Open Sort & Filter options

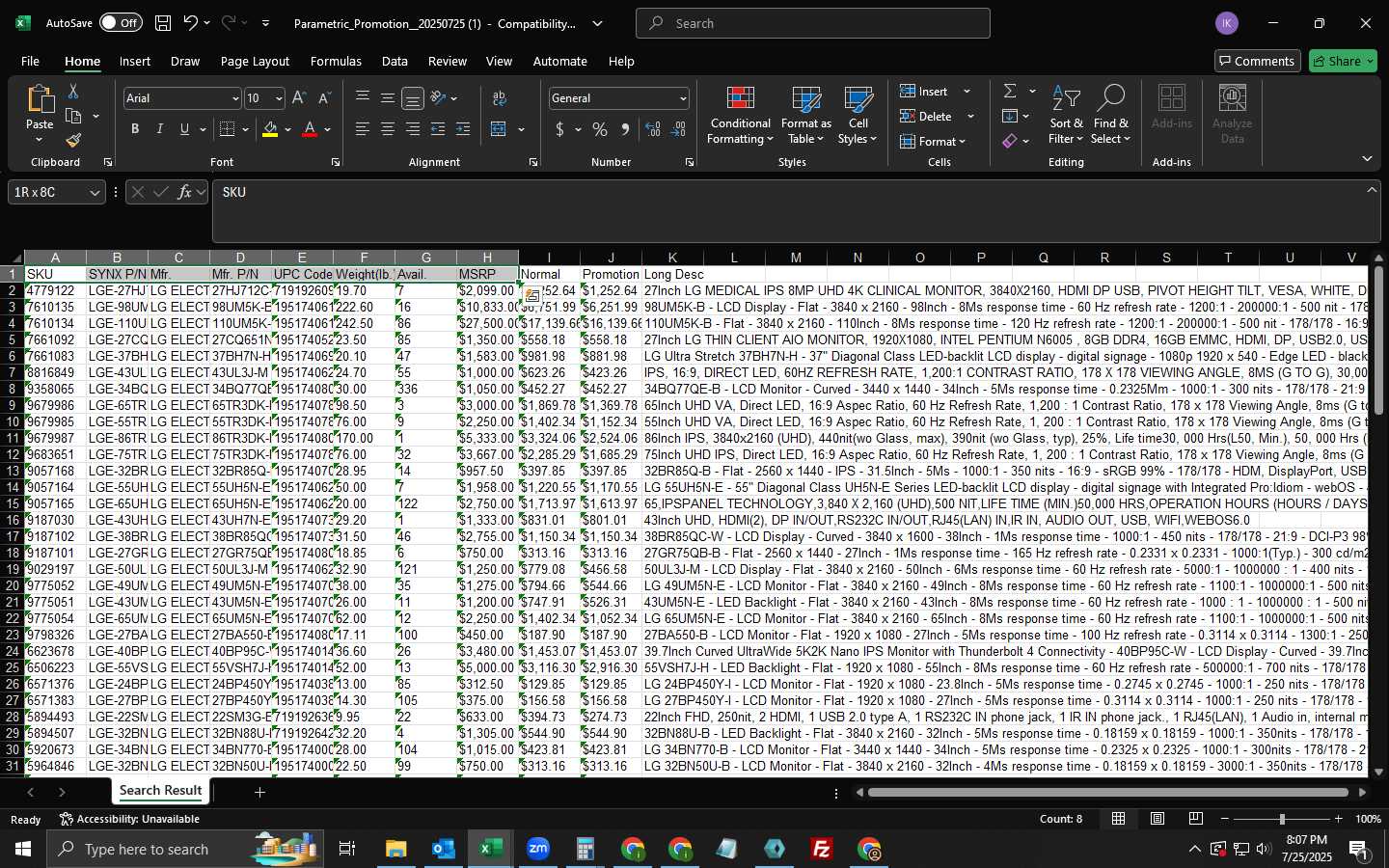(1066, 116)
